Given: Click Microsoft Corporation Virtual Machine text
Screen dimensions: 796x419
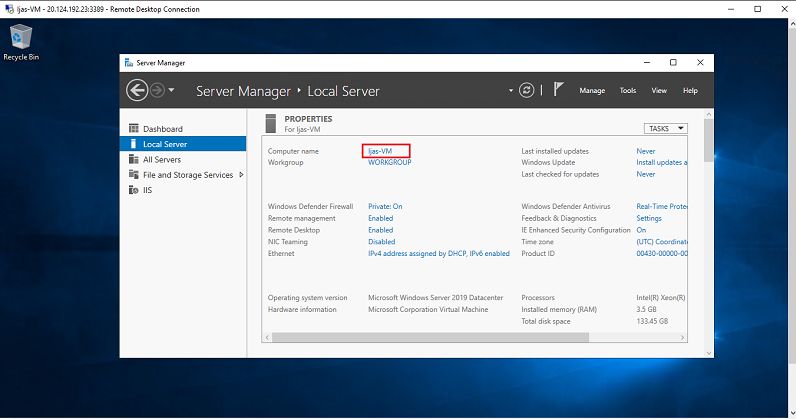Looking at the screenshot, I should (x=428, y=309).
